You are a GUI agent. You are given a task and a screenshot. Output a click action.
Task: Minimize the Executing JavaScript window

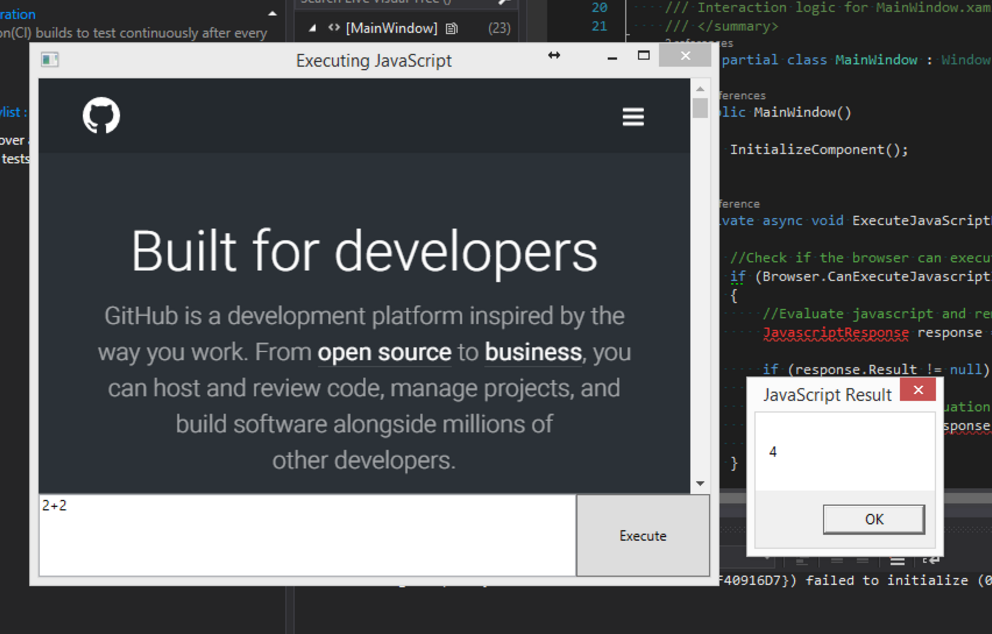(612, 57)
